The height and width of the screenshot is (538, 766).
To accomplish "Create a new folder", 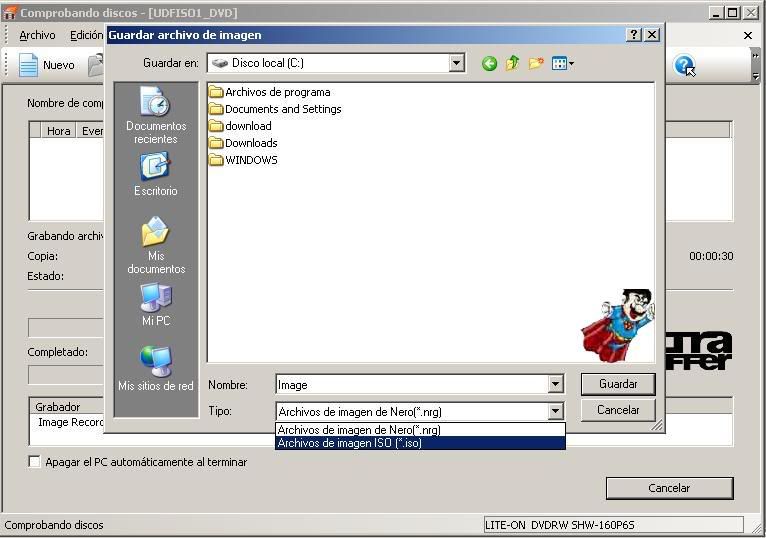I will coord(536,63).
